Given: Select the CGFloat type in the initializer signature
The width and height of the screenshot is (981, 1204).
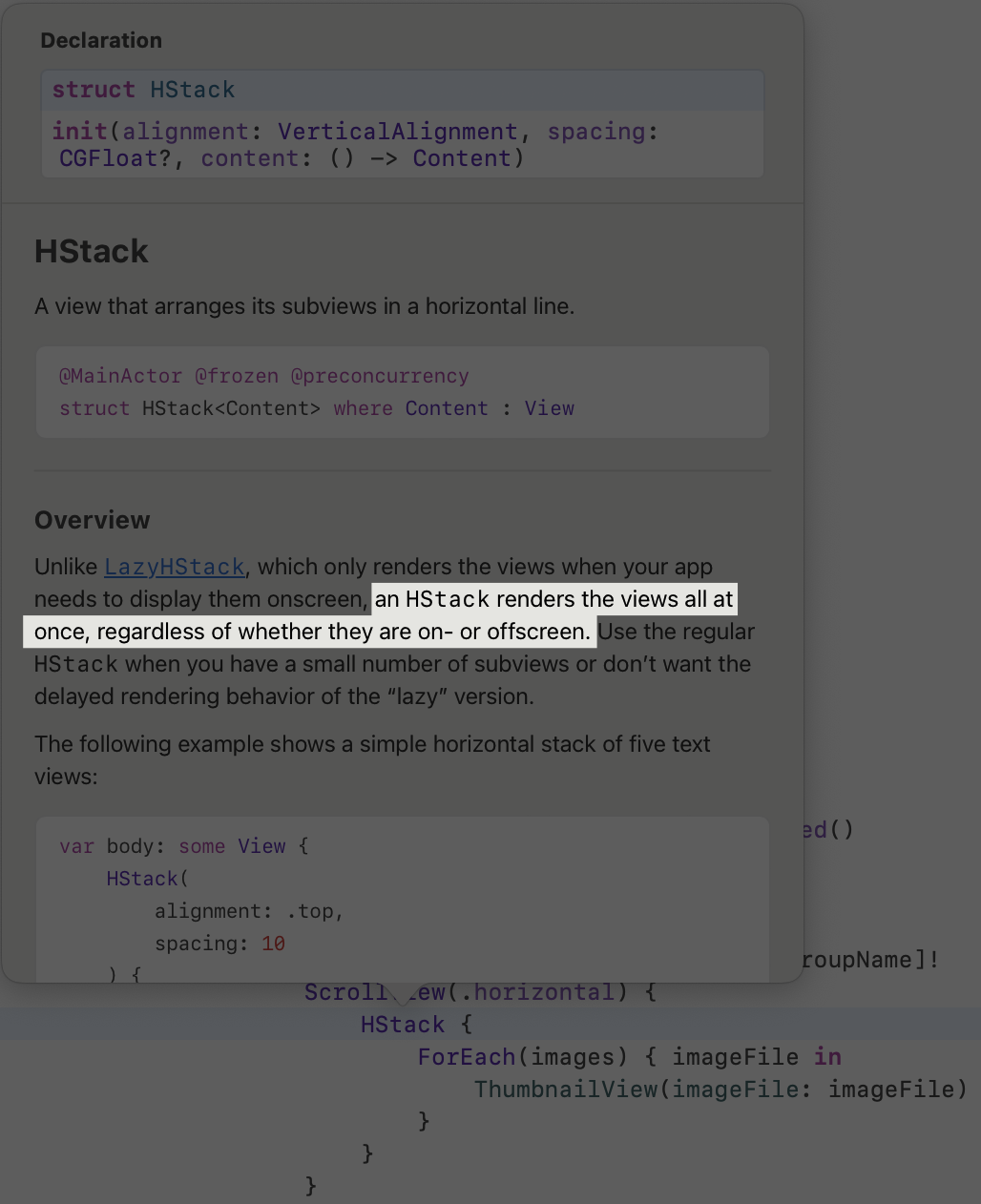Looking at the screenshot, I should coord(108,158).
